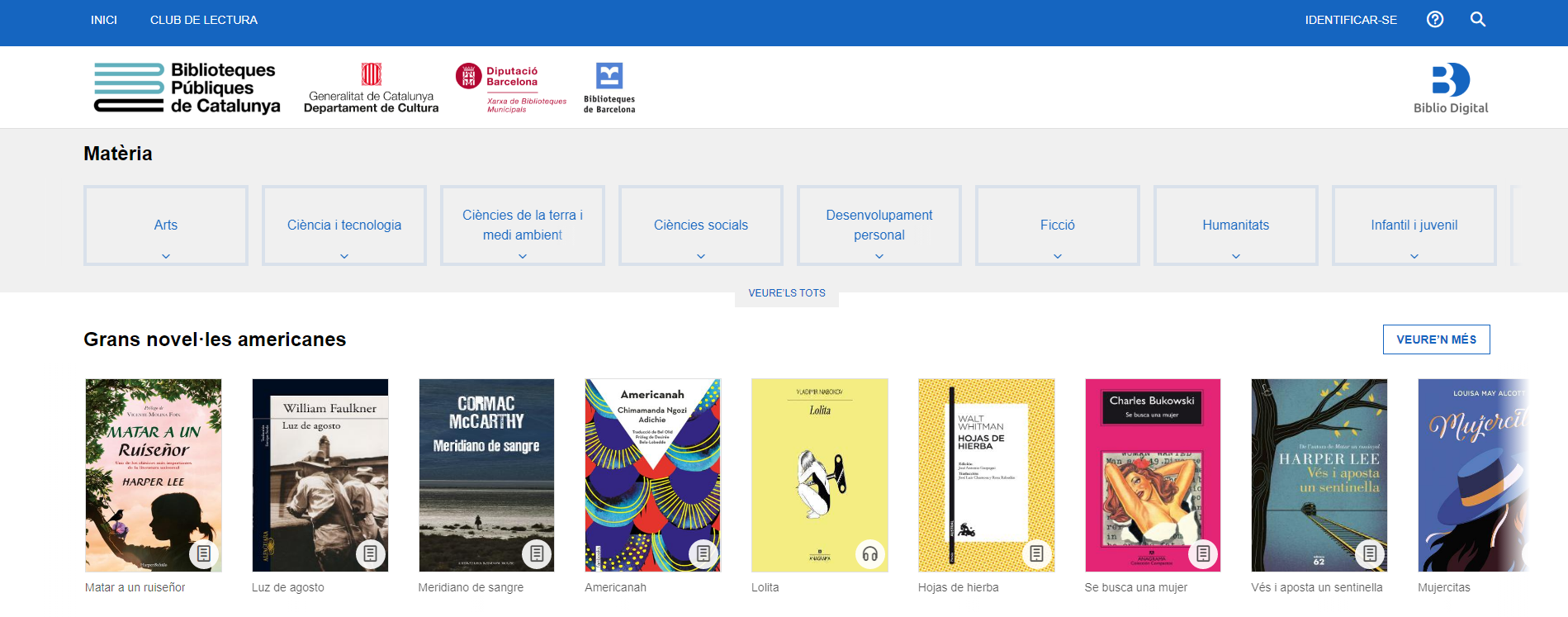
Task: Click ebook format icon on Matar a un ruiseñor
Action: click(x=204, y=553)
